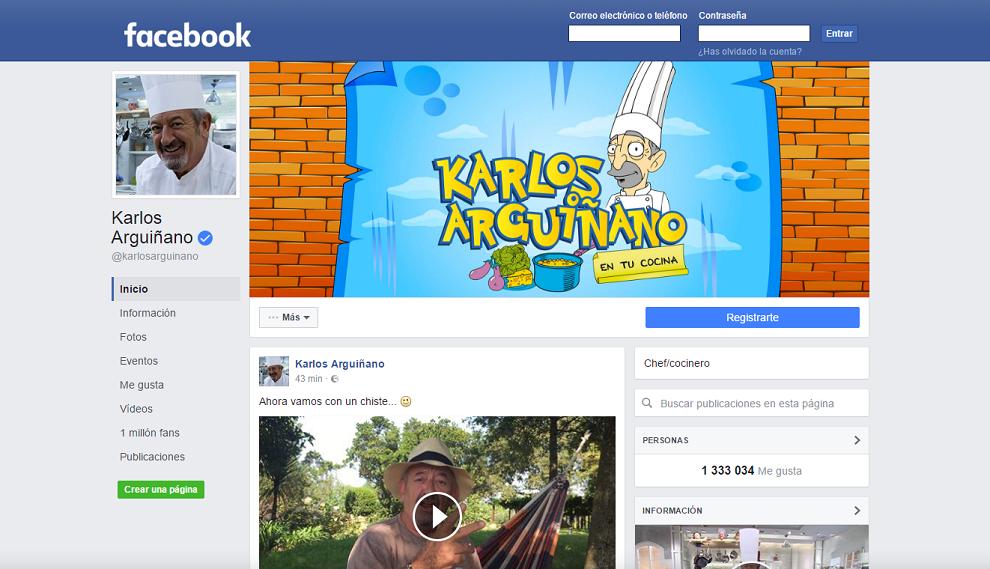
Task: Click the forgotten account link
Action: tap(750, 51)
